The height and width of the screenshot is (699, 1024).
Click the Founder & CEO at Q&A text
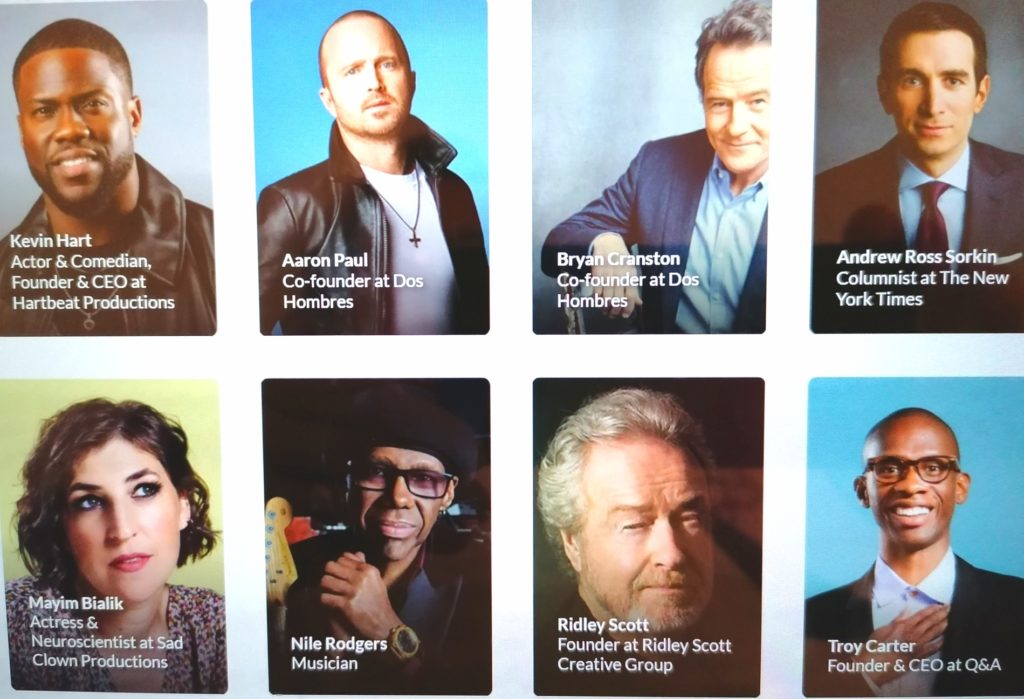coord(914,666)
